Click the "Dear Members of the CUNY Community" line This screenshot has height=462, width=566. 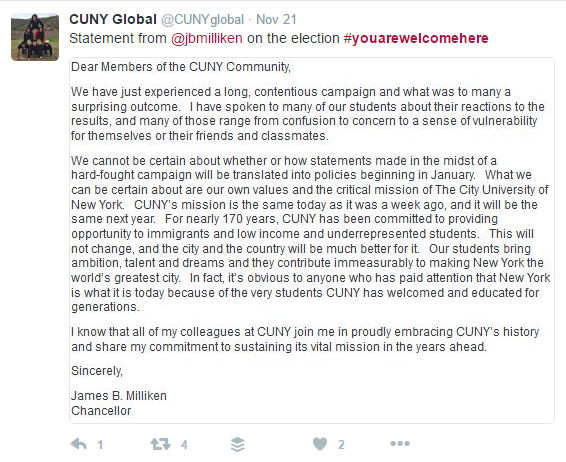(181, 67)
